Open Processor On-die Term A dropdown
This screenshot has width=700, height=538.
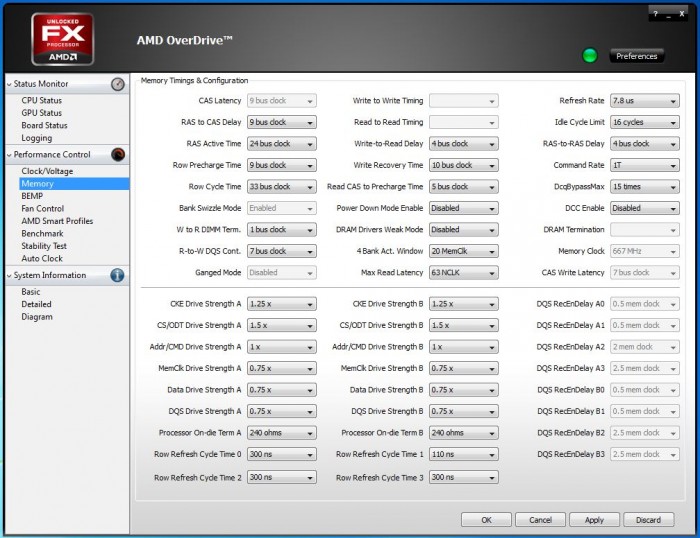[282, 433]
